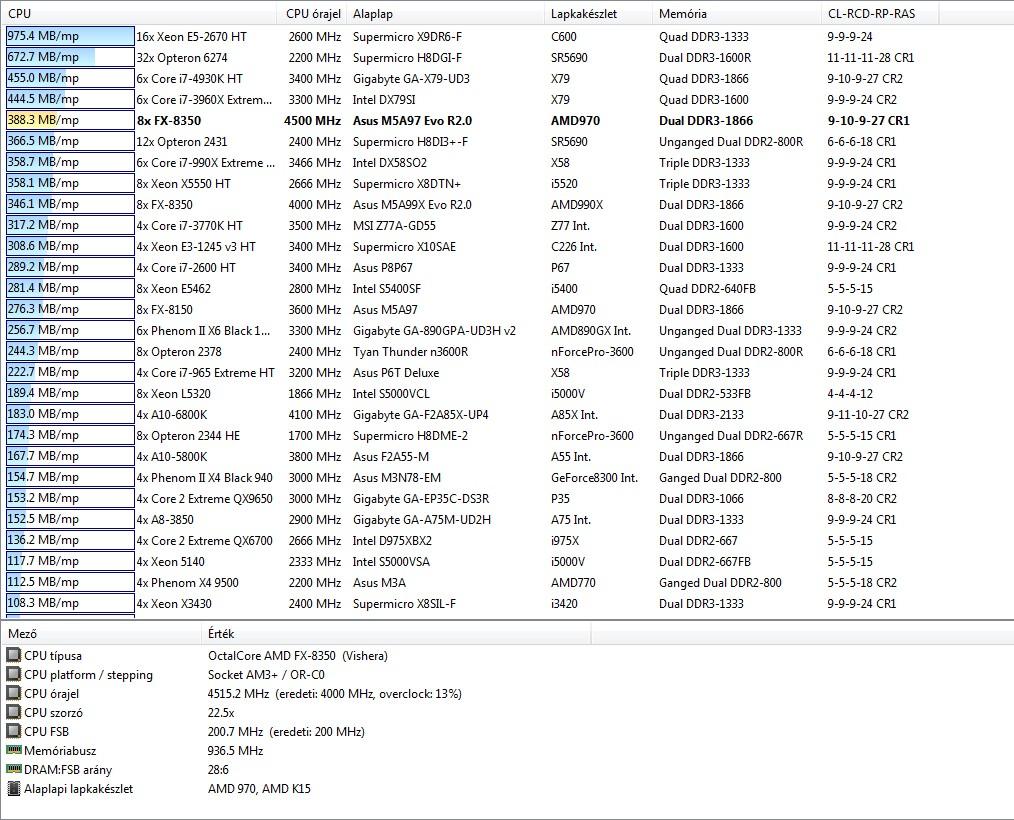Click the 28:6 DRAM:FSB ratio value
The height and width of the screenshot is (820, 1014).
click(x=218, y=770)
